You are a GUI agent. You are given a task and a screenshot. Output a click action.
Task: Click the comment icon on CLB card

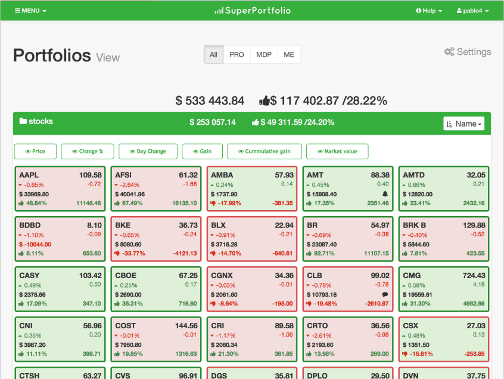click(385, 294)
